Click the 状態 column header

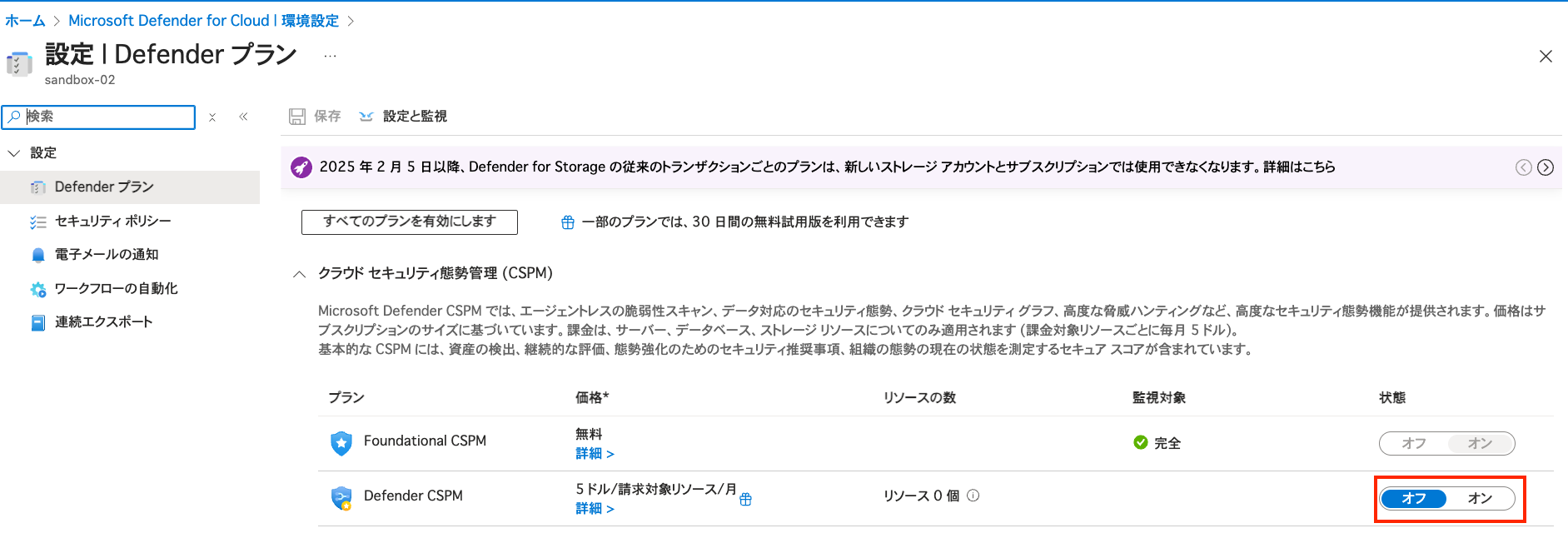click(x=1391, y=398)
